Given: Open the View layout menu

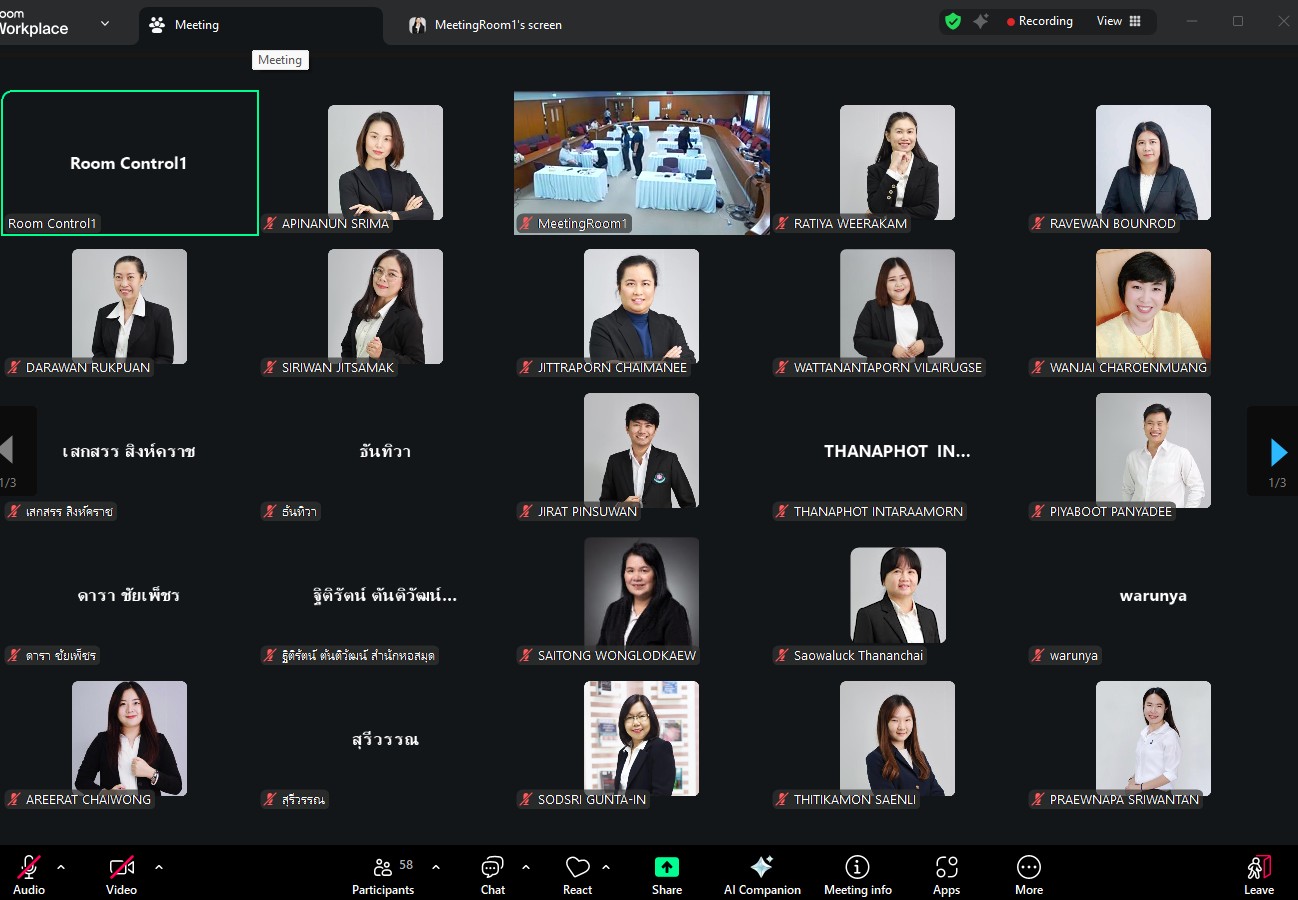Looking at the screenshot, I should pyautogui.click(x=1119, y=21).
